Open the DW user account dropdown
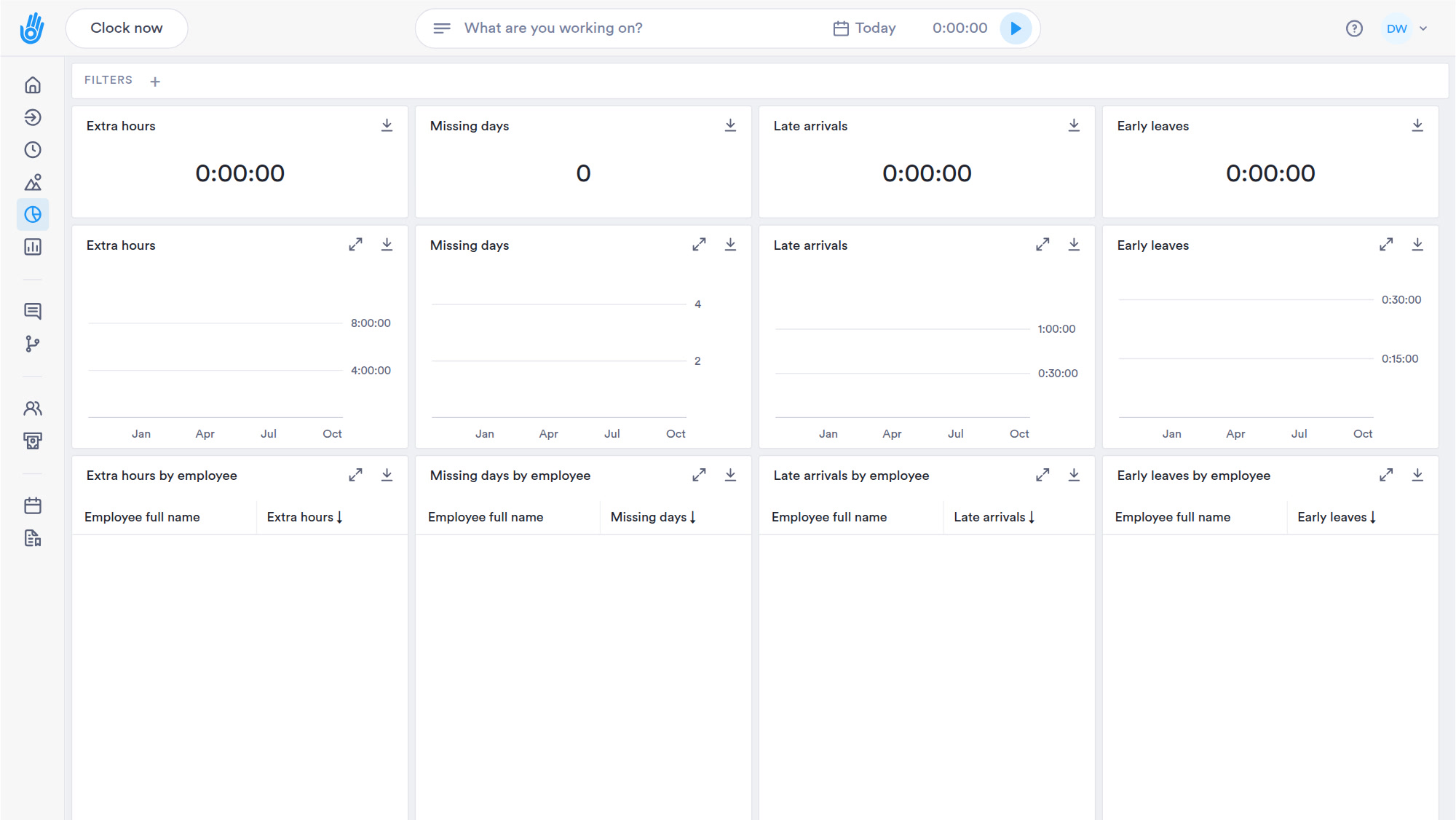Image resolution: width=1456 pixels, height=820 pixels. [1406, 28]
